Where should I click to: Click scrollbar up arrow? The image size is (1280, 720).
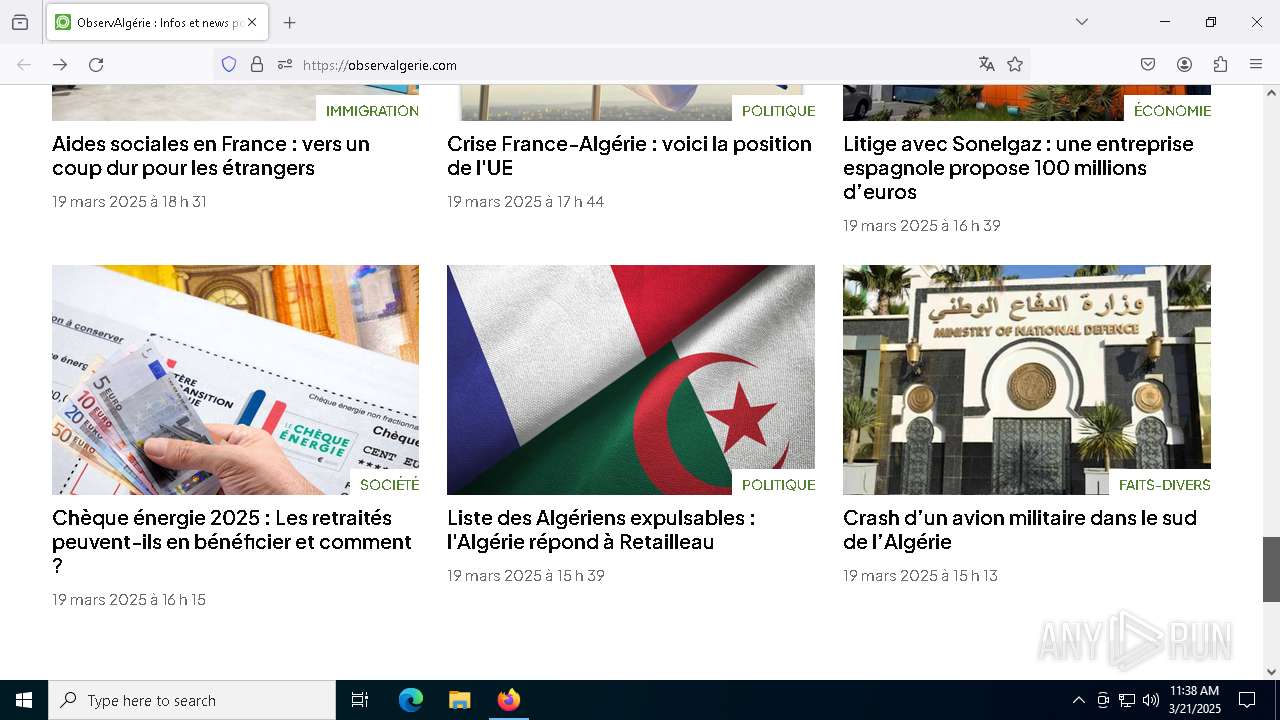pos(1271,93)
